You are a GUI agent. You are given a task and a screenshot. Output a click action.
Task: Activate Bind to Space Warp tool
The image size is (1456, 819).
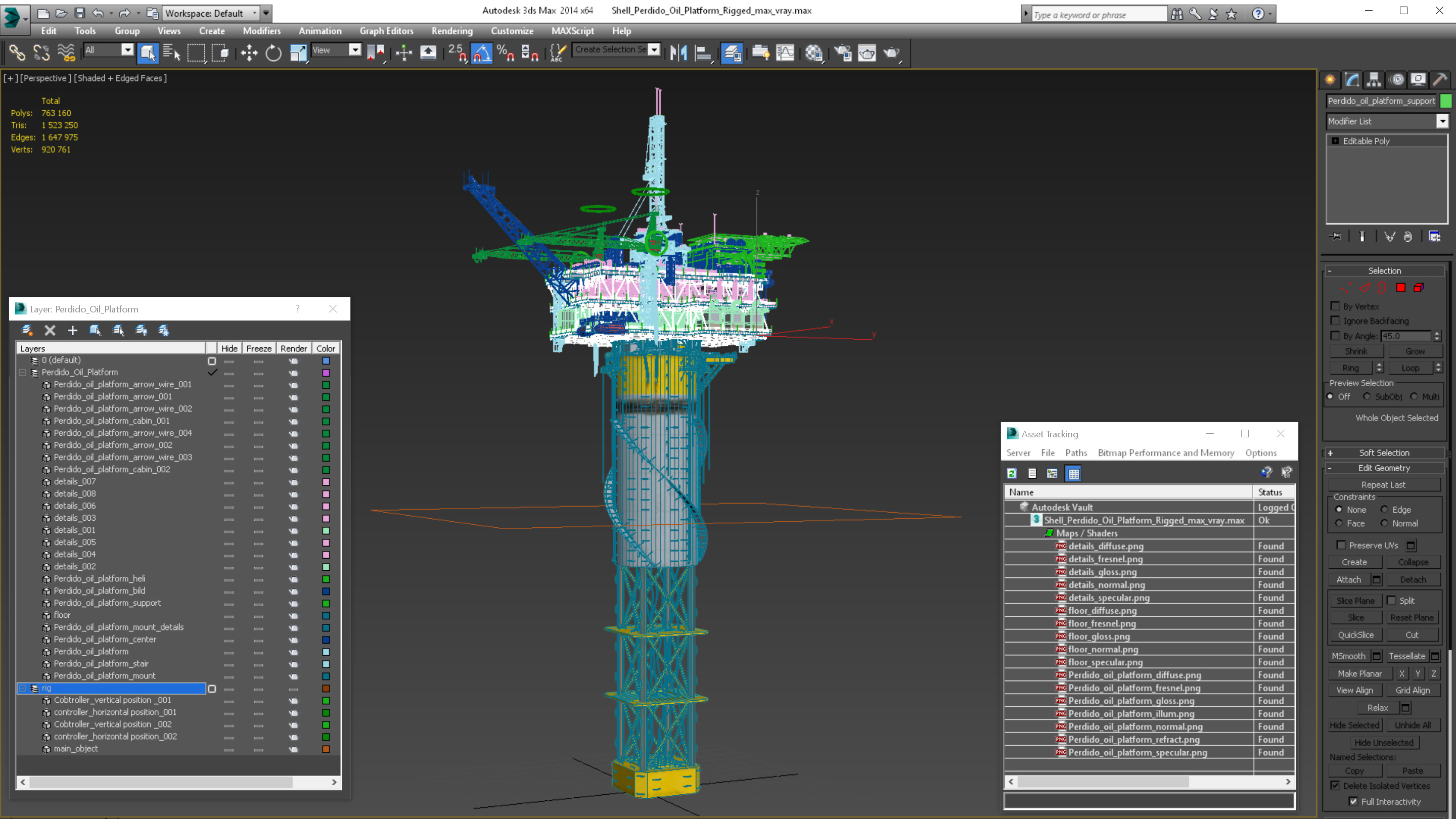point(66,53)
